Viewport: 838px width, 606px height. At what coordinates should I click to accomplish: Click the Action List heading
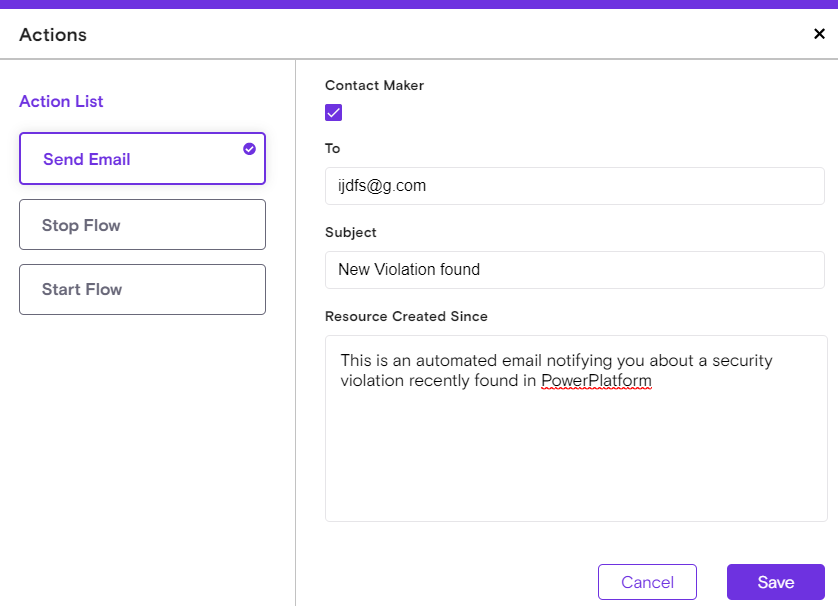pos(61,101)
